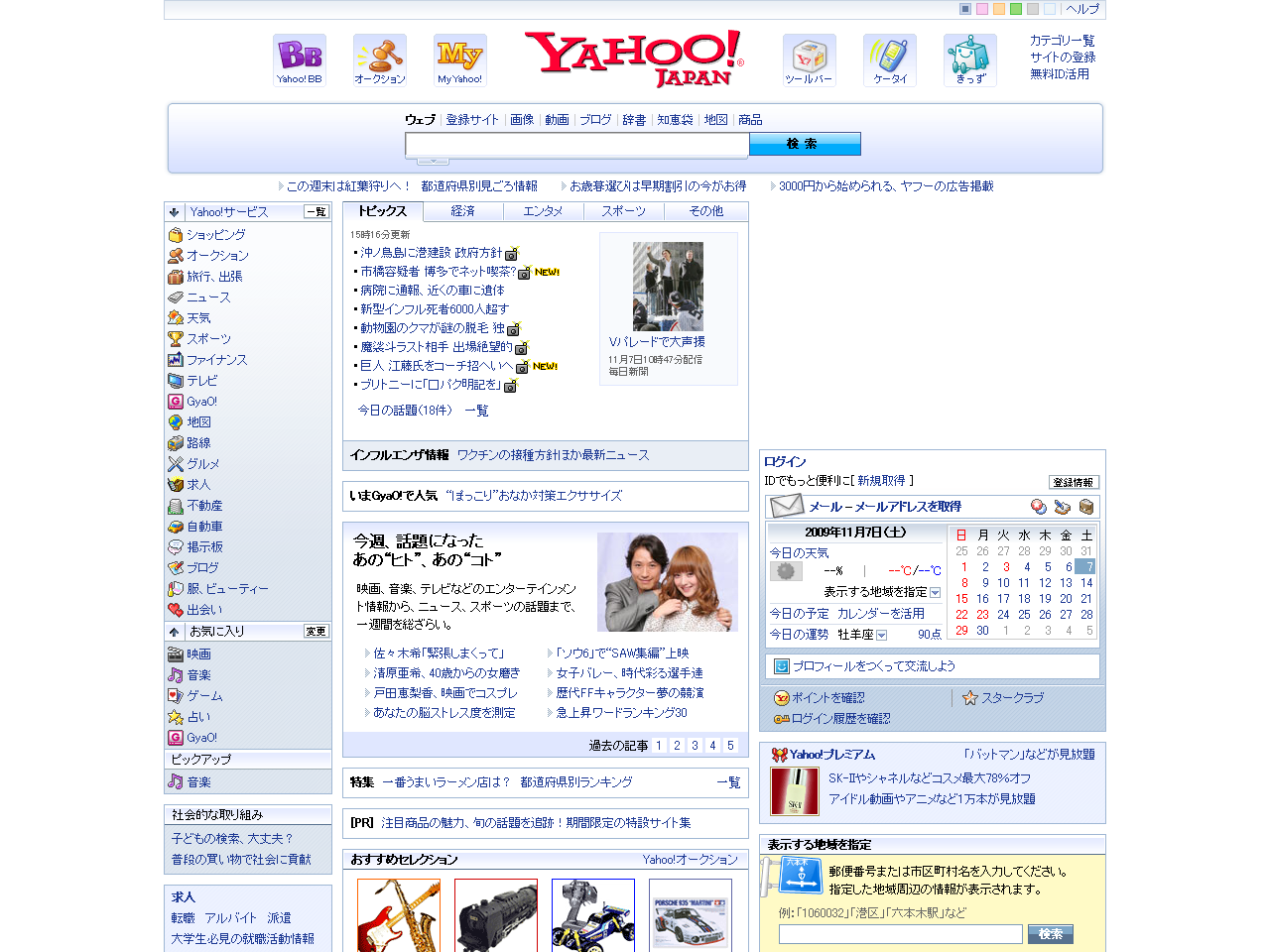Viewport: 1270px width, 952px height.
Task: Choose the orange theme color swatch
Action: click(x=999, y=9)
